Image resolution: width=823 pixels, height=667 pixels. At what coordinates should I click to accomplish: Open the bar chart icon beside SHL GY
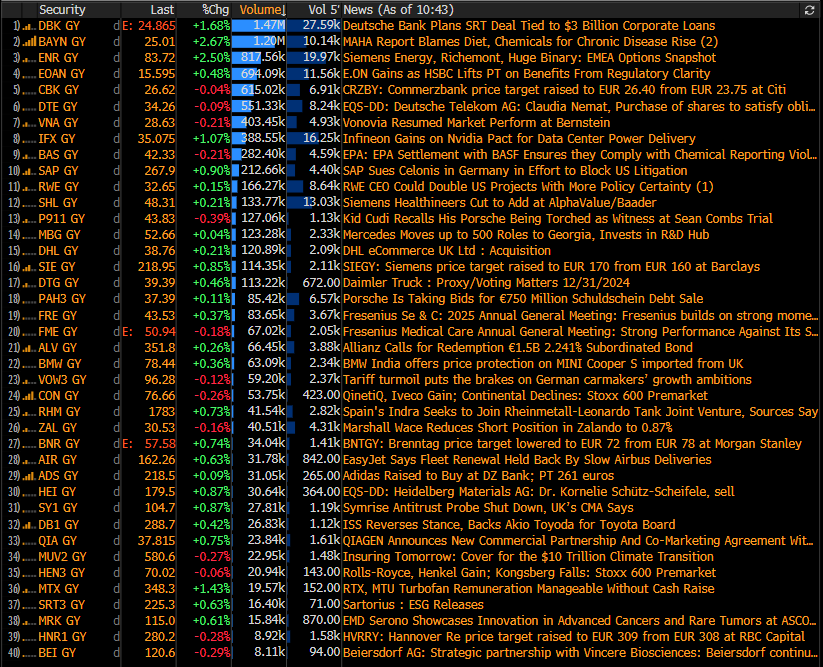[x=30, y=203]
